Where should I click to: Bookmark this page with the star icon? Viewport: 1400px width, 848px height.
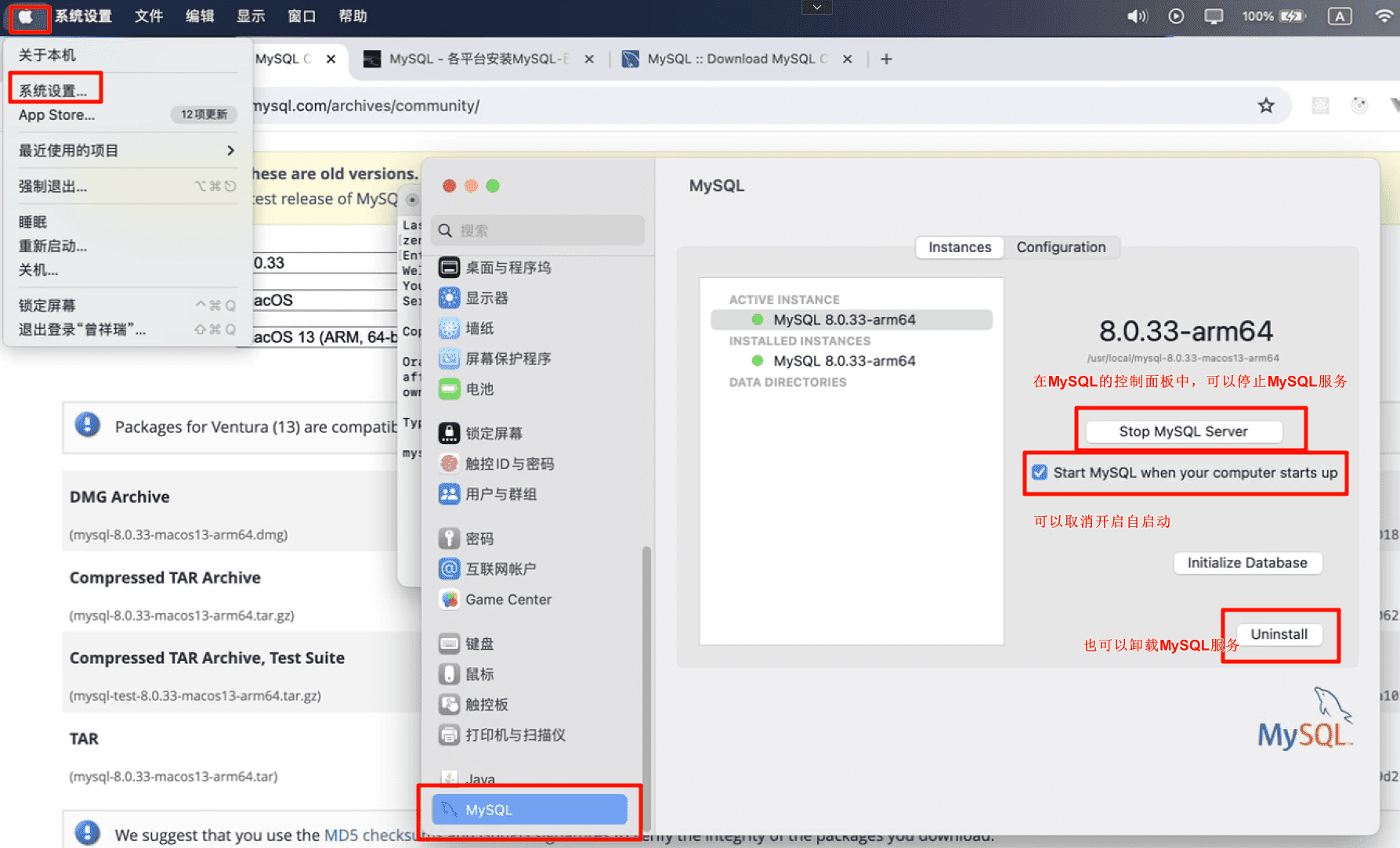point(1266,106)
